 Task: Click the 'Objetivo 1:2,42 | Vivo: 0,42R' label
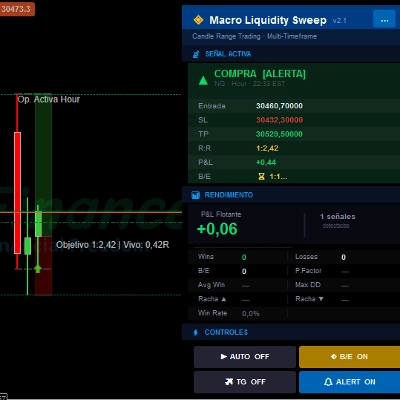click(113, 245)
